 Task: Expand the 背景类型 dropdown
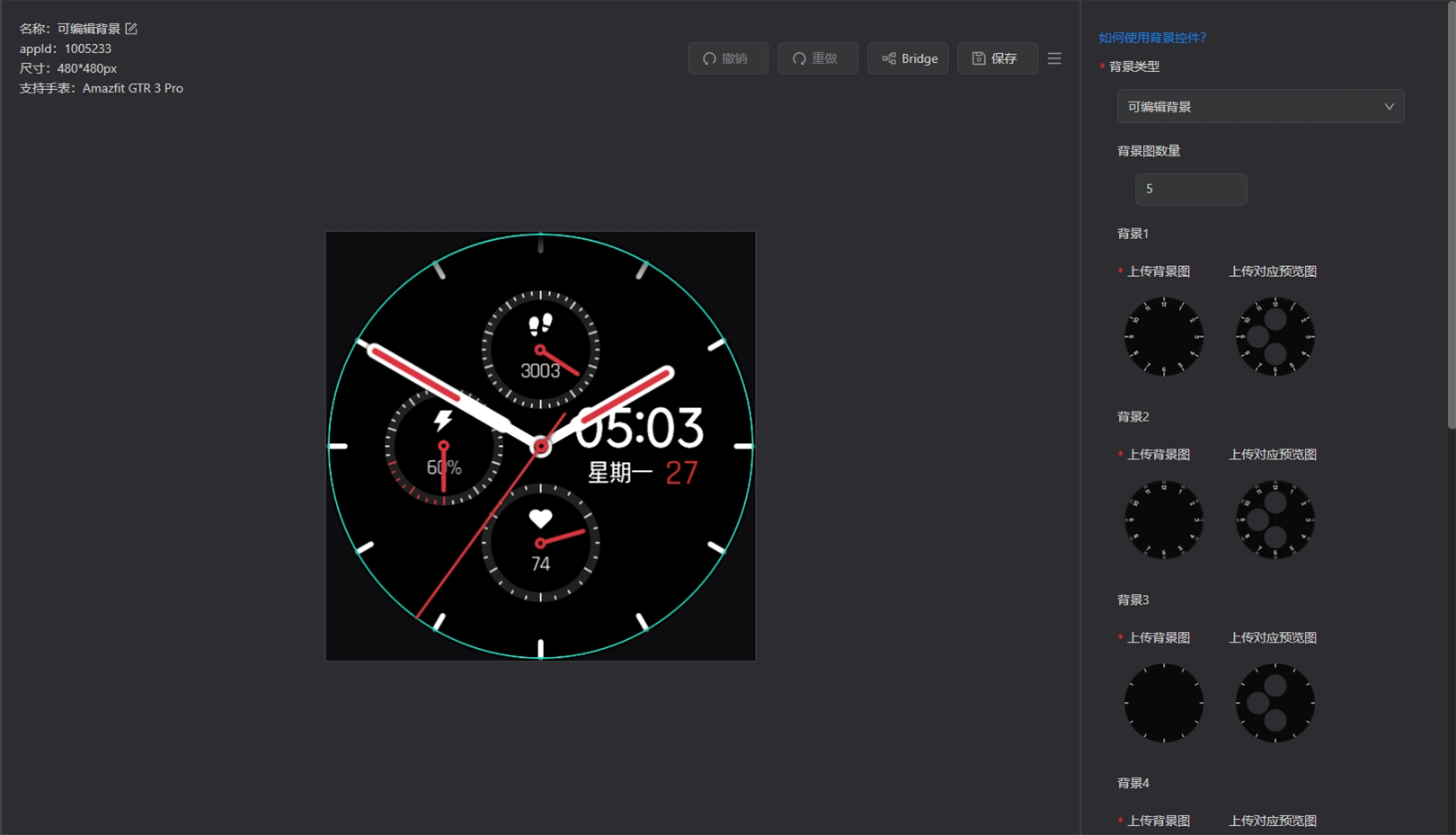[x=1260, y=107]
